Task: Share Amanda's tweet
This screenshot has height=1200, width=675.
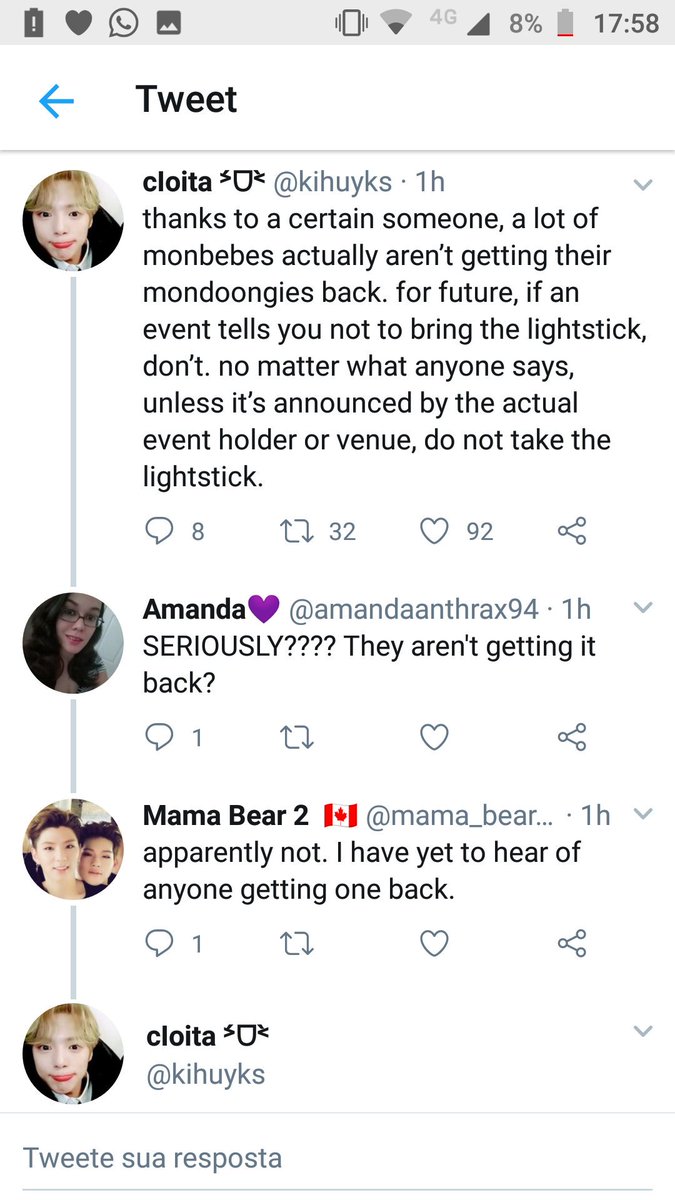Action: 571,738
